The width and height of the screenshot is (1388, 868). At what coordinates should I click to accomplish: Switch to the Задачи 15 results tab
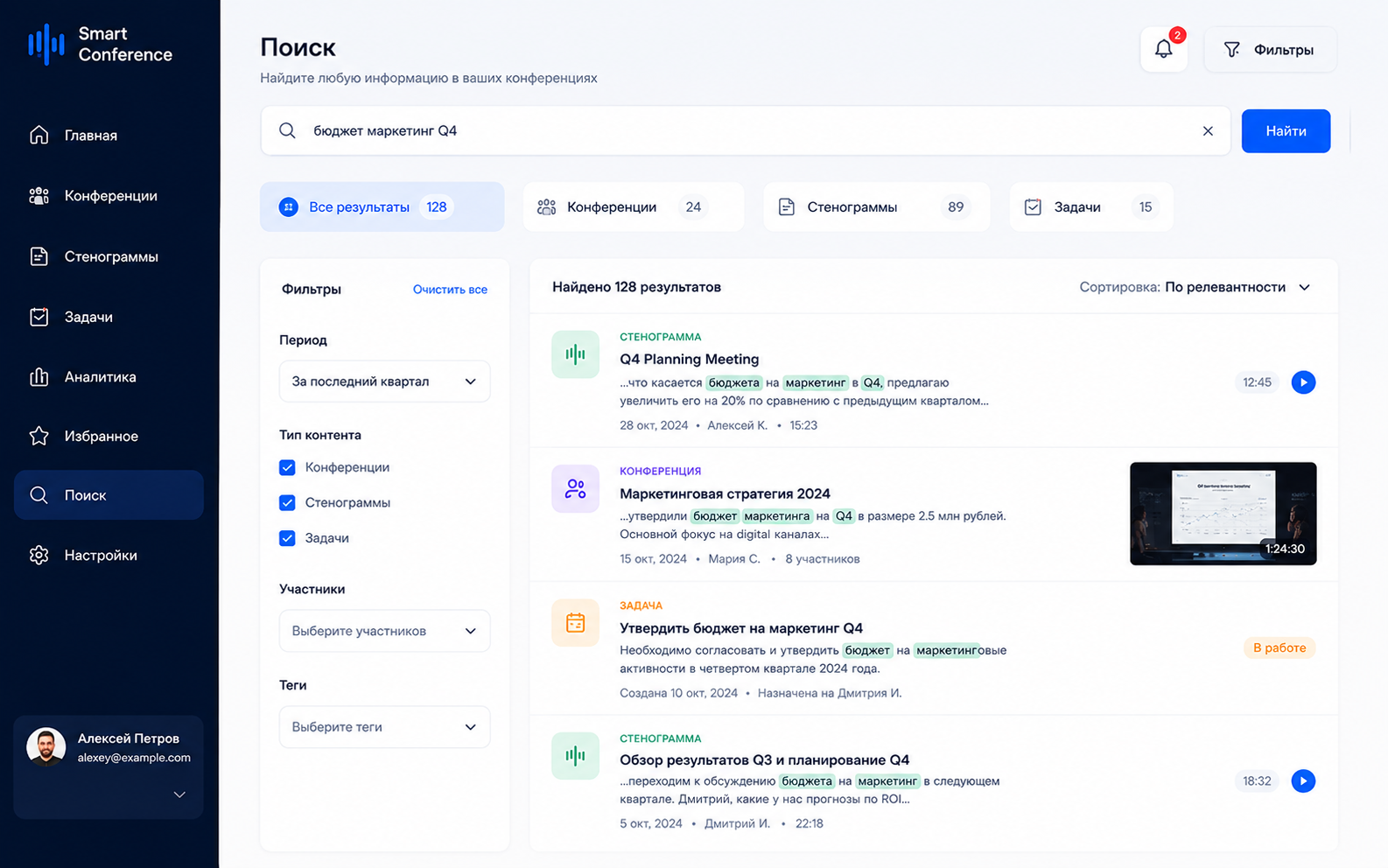[x=1091, y=207]
